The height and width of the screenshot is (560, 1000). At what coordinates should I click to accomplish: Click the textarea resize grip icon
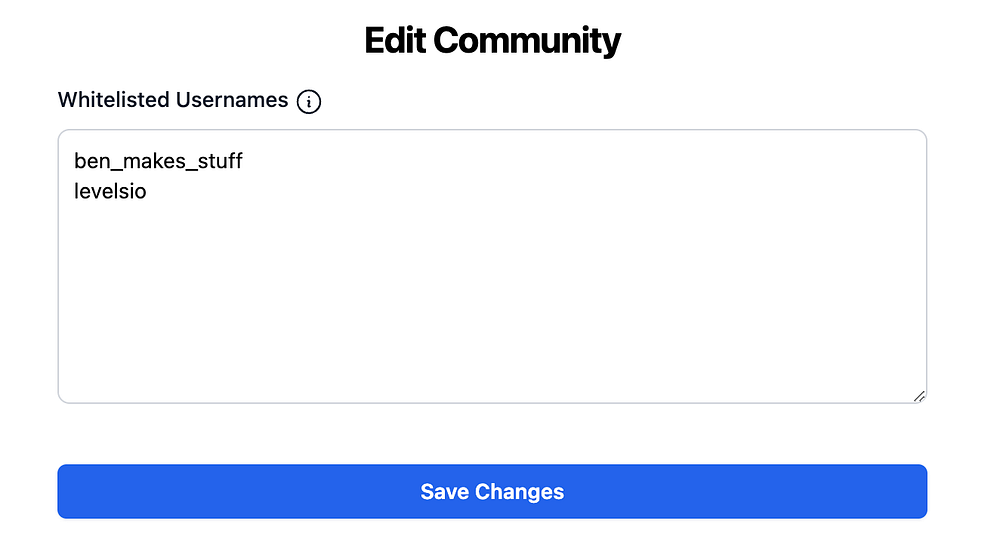point(919,395)
